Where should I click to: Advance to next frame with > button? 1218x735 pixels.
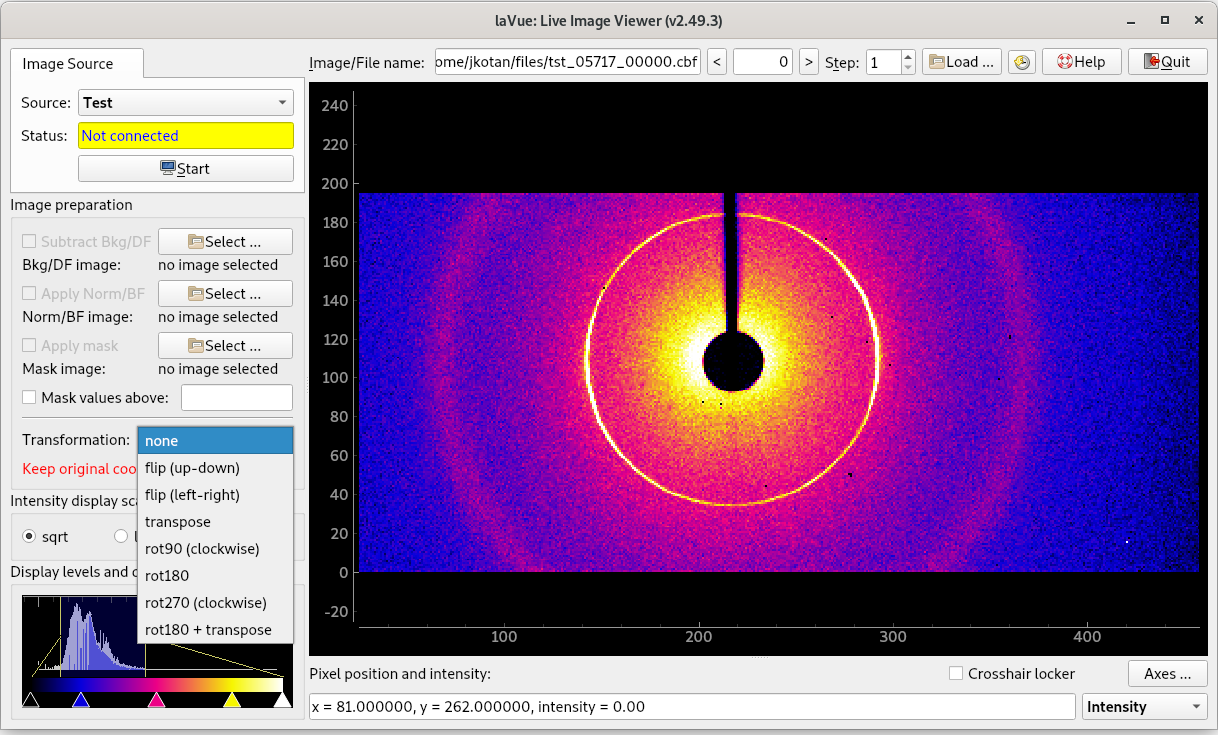809,62
